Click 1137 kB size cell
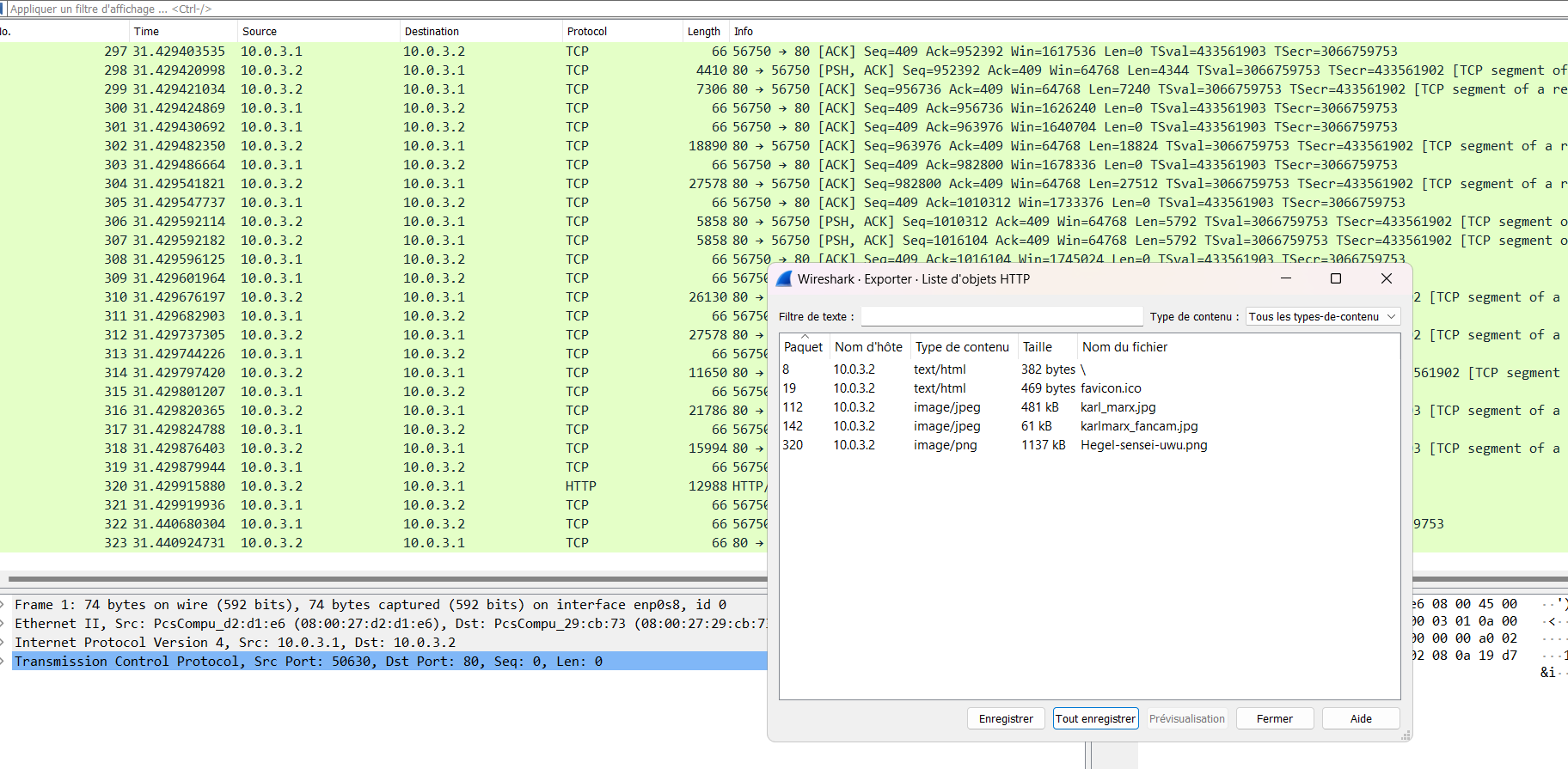 pyautogui.click(x=1043, y=445)
